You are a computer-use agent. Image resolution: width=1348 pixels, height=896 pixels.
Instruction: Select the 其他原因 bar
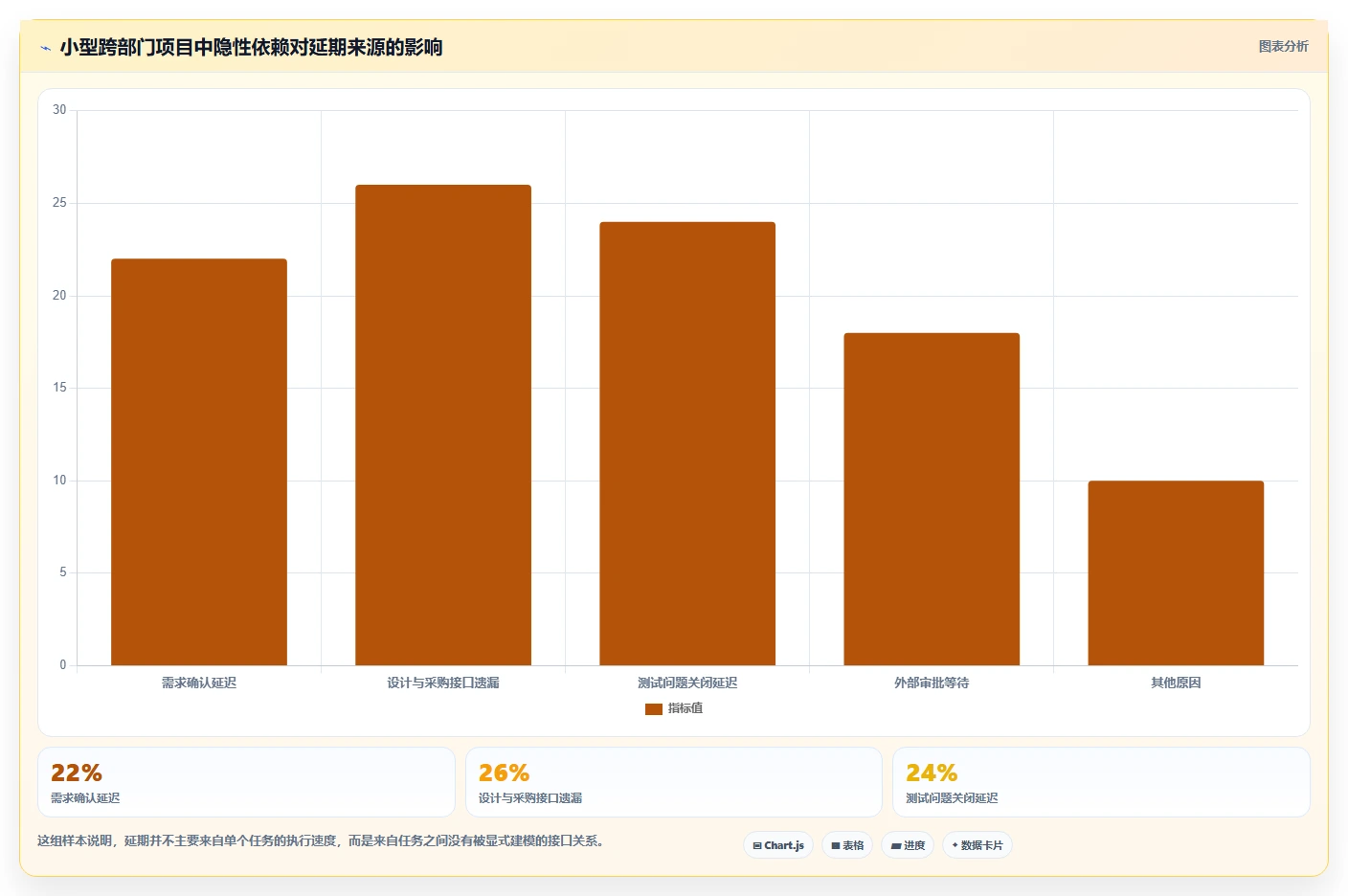point(1176,572)
